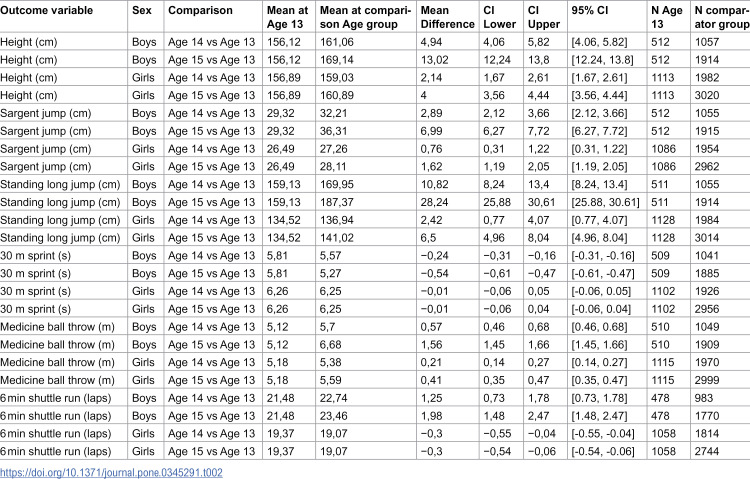The height and width of the screenshot is (479, 750).
Task: Select the 6,68 medicine ball throw value
Action: click(331, 345)
